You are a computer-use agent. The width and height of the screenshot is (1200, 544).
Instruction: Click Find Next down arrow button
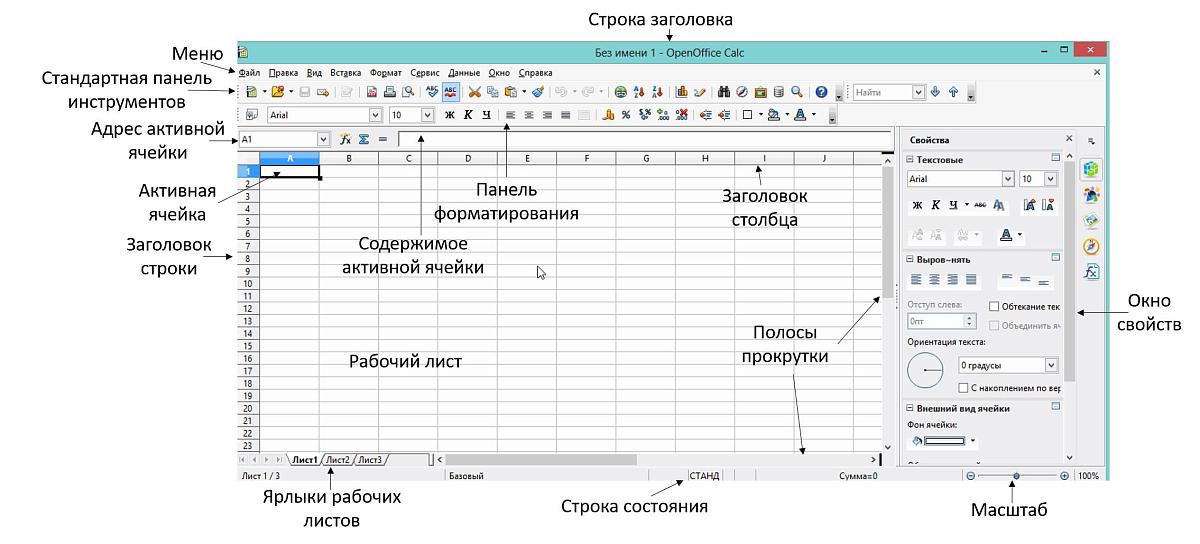click(x=935, y=92)
